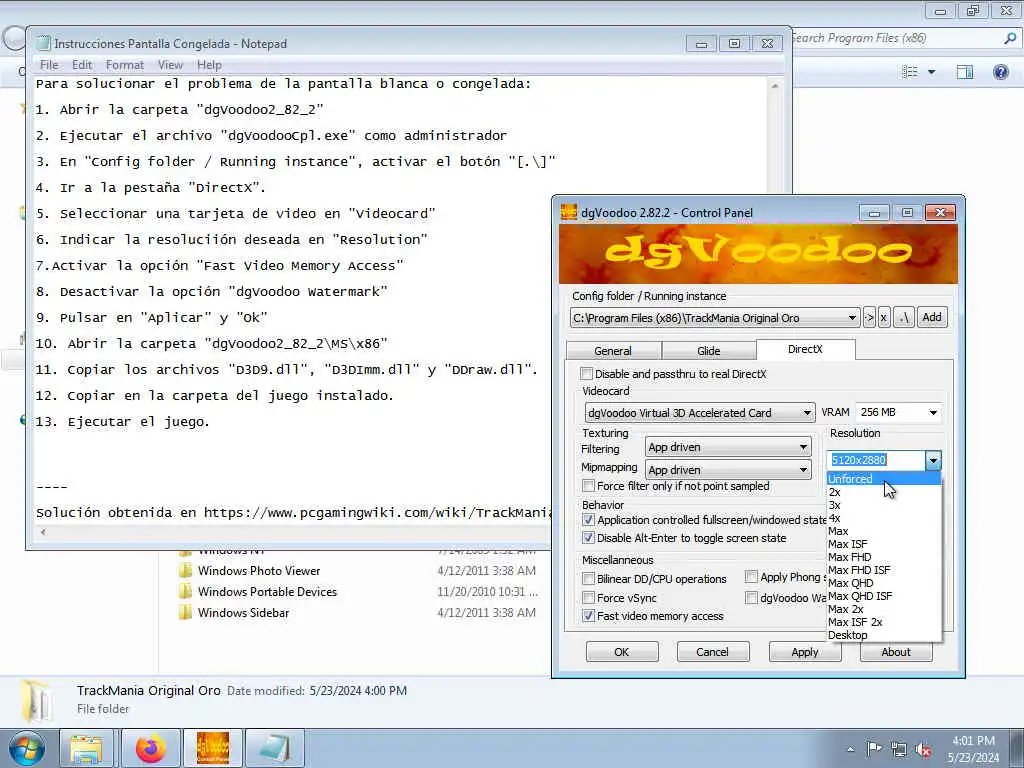The image size is (1024, 768).
Task: Click the Explorer help icon
Action: tap(1000, 71)
